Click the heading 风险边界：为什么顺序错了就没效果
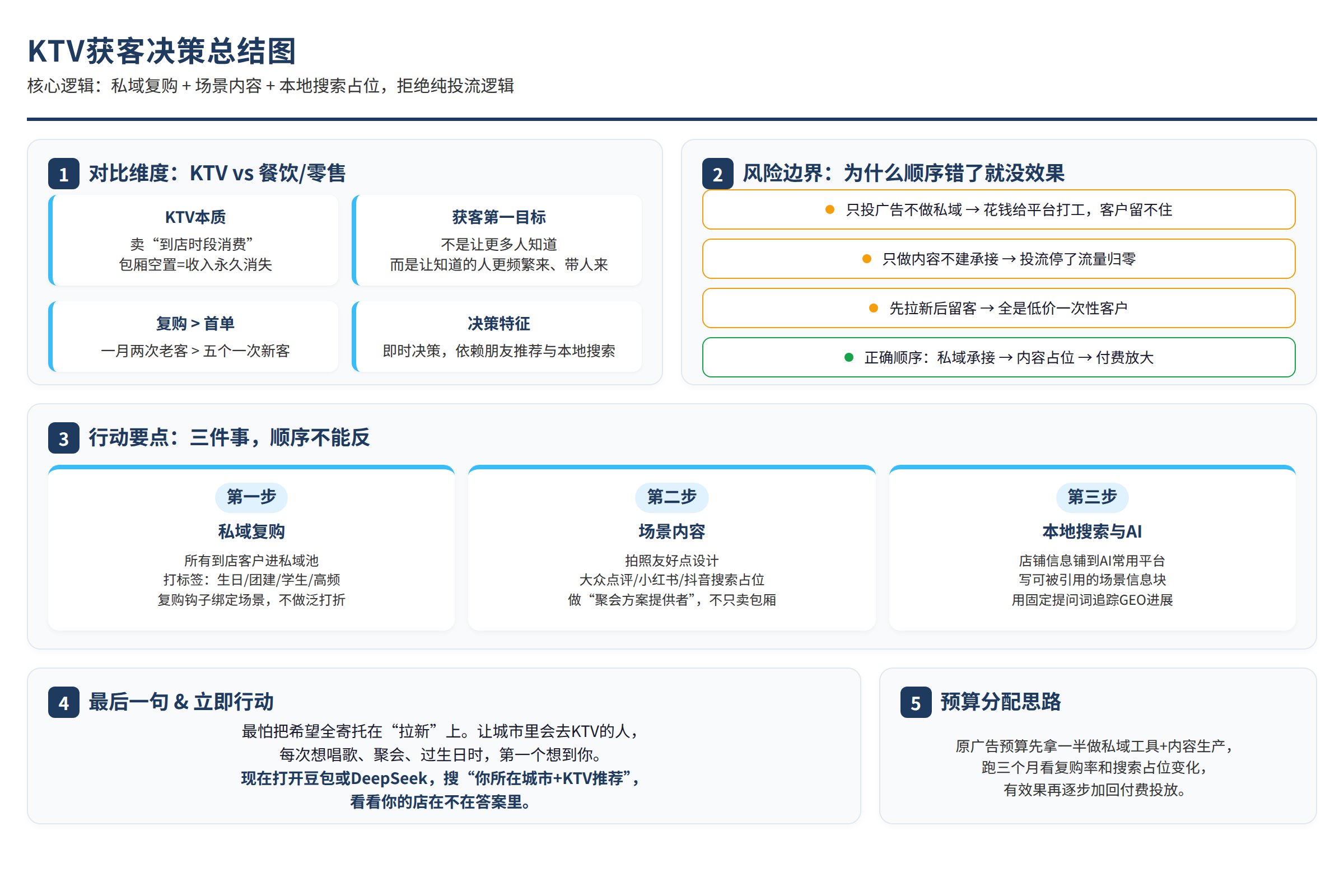 tap(903, 173)
